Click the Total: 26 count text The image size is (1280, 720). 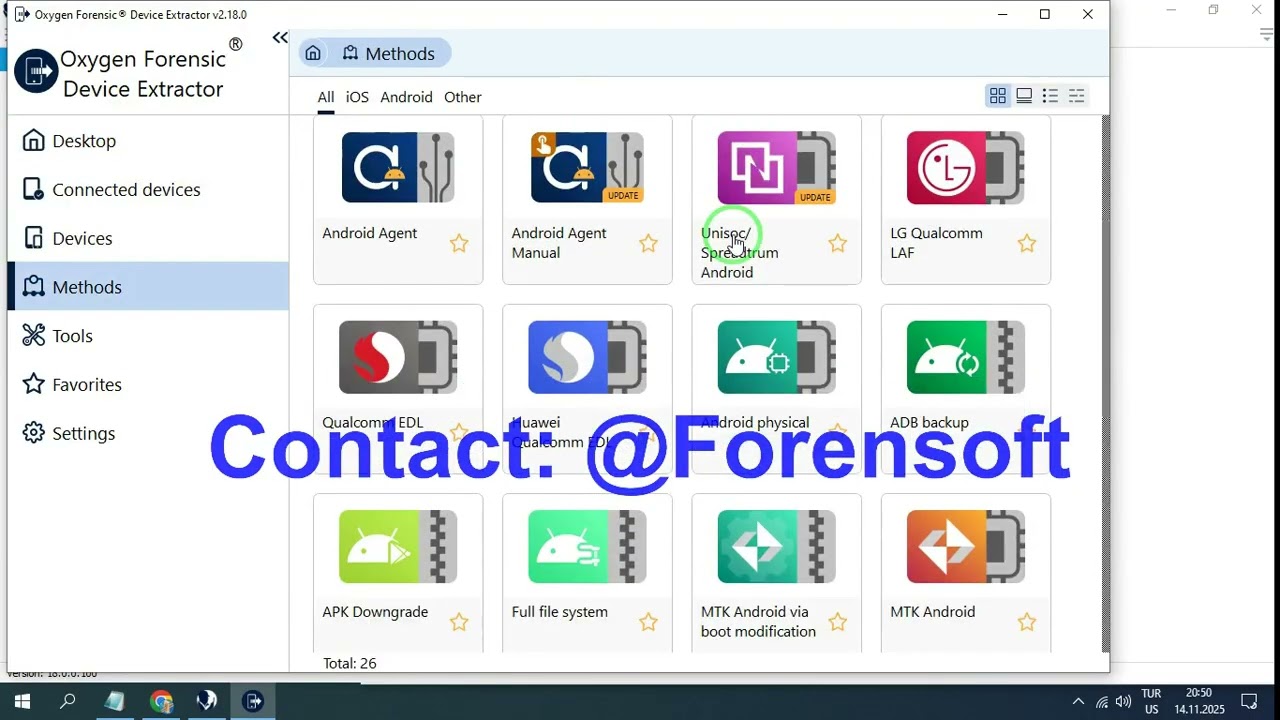[x=350, y=663]
